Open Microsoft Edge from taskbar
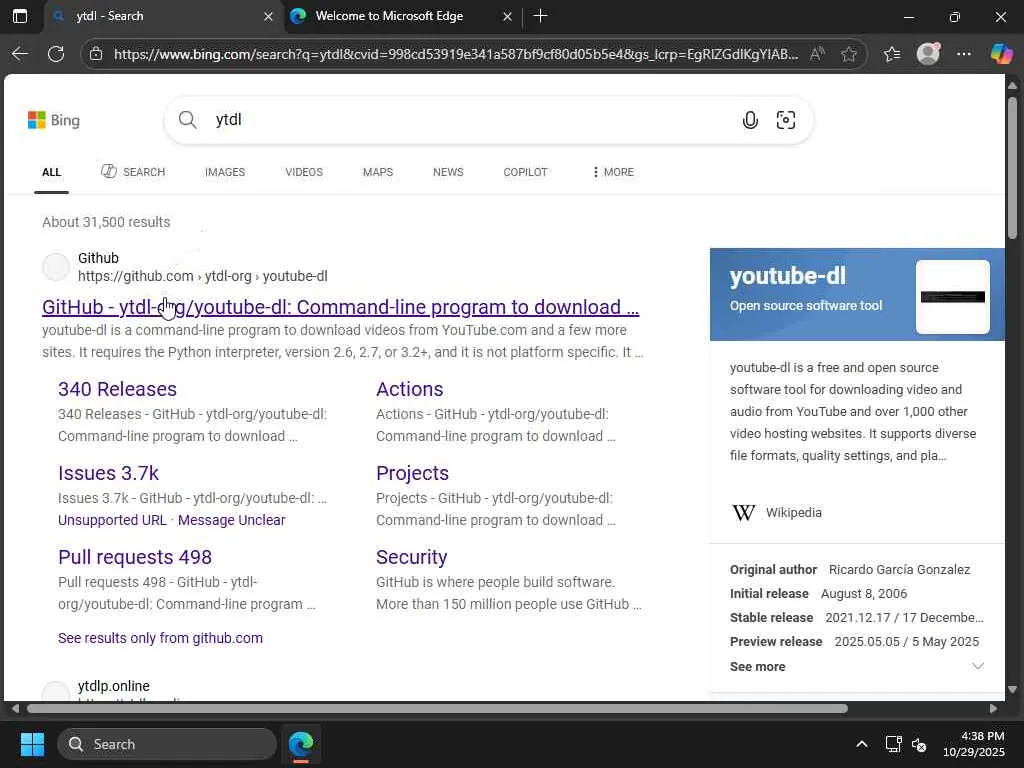The width and height of the screenshot is (1024, 768). click(x=301, y=744)
